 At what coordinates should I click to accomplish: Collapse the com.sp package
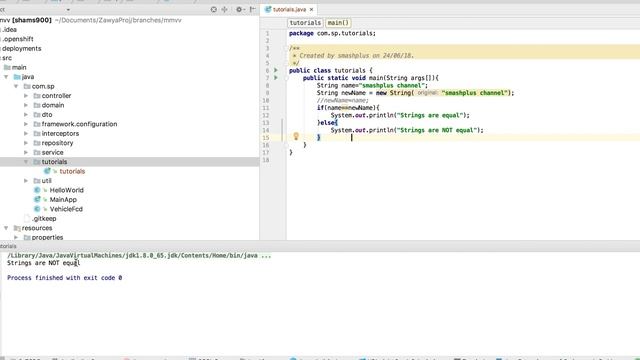[x=16, y=86]
